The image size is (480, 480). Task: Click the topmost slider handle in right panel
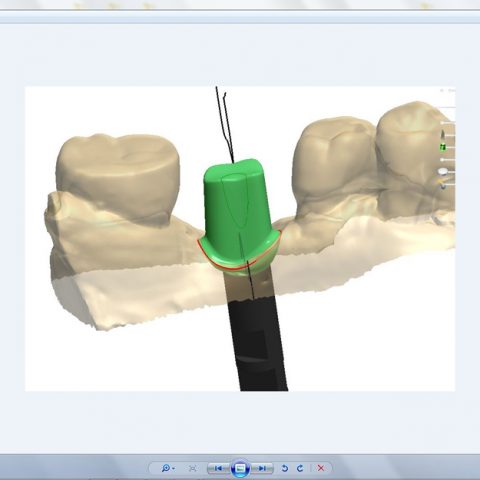[443, 123]
